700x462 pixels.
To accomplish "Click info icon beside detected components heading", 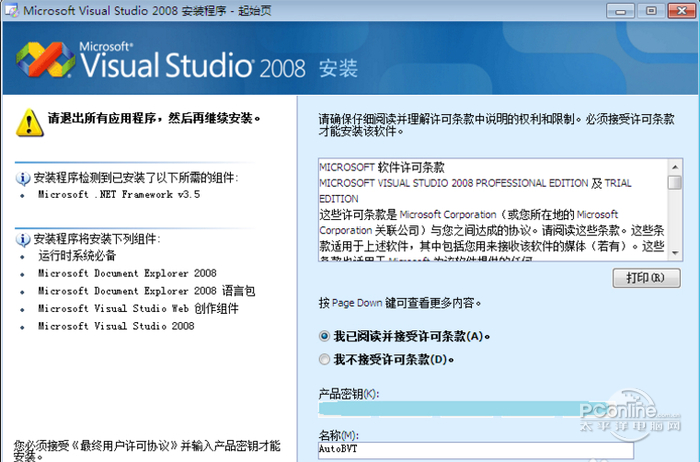I will 23,179.
